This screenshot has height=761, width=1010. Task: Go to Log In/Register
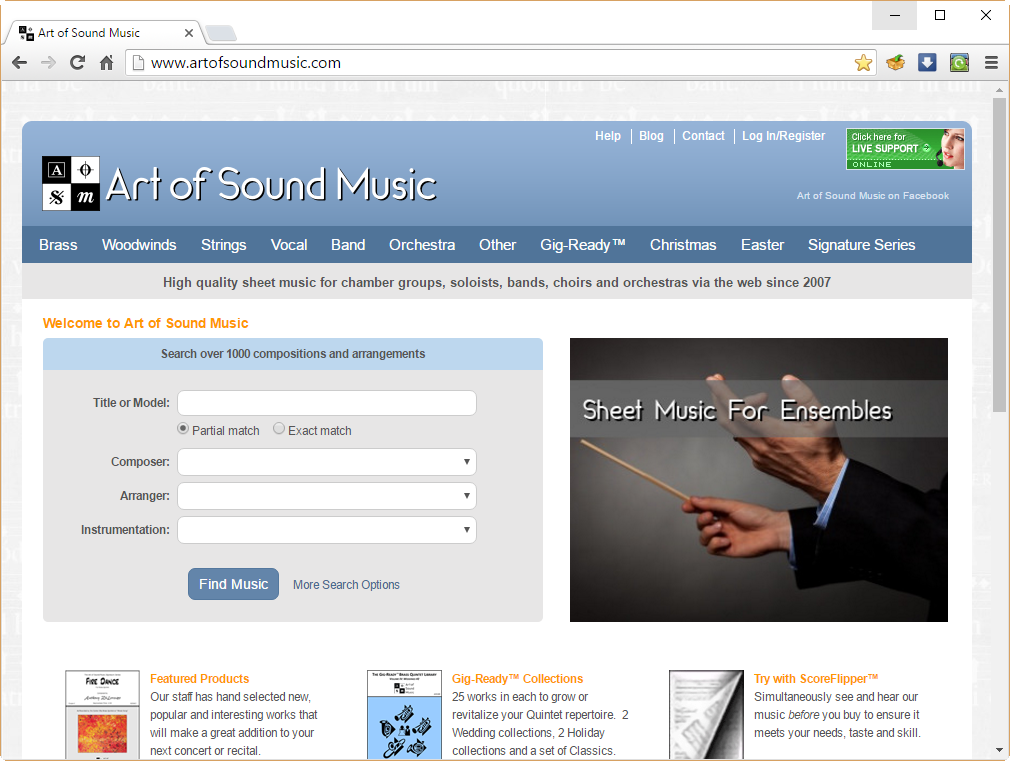coord(783,136)
